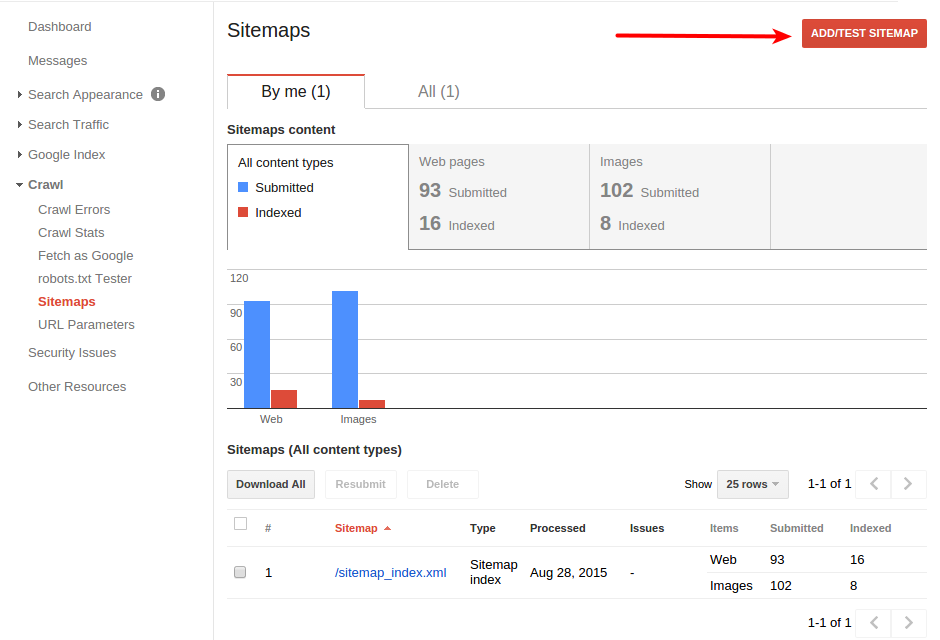
Task: Click the previous page arrow at bottom pagination
Action: (872, 622)
